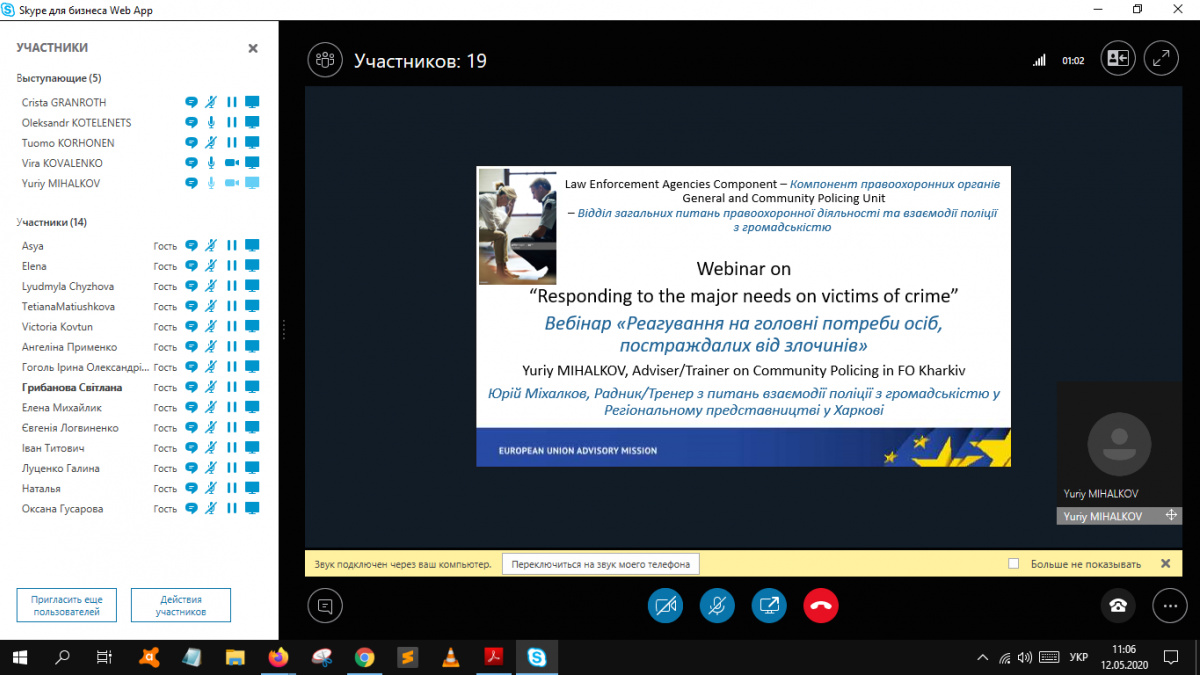The width and height of the screenshot is (1200, 675).
Task: Check the Больше не показывать checkbox
Action: 1013,564
